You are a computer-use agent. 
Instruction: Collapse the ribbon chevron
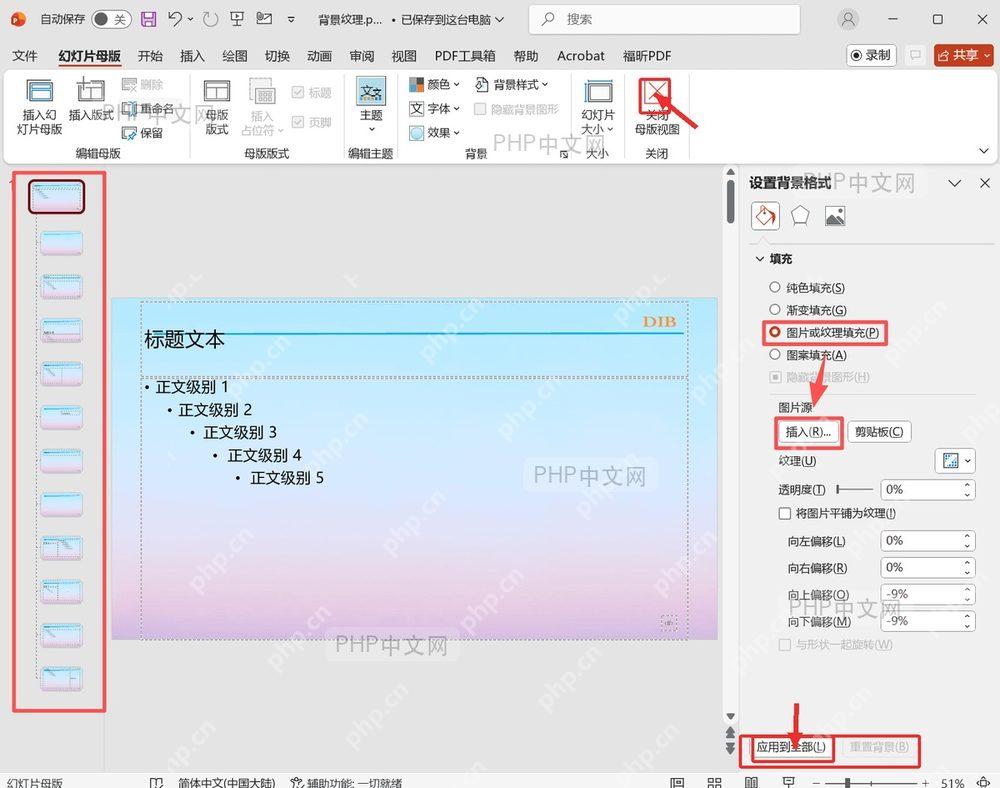click(x=983, y=151)
